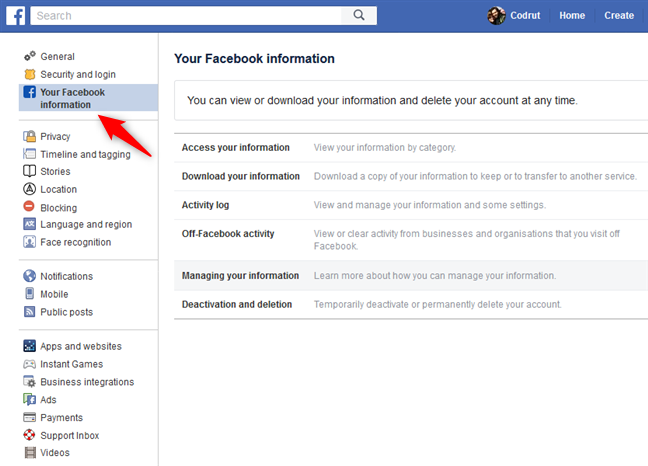648x466 pixels.
Task: Open General settings
Action: (57, 56)
